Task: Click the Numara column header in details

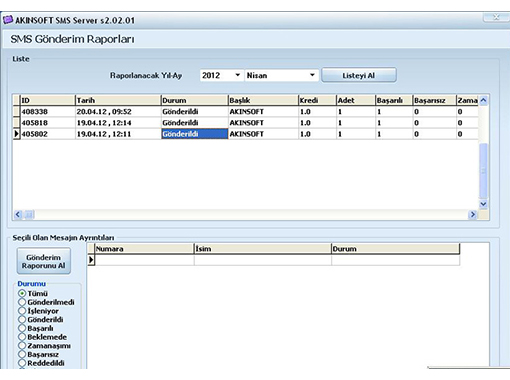Action: tap(144, 249)
